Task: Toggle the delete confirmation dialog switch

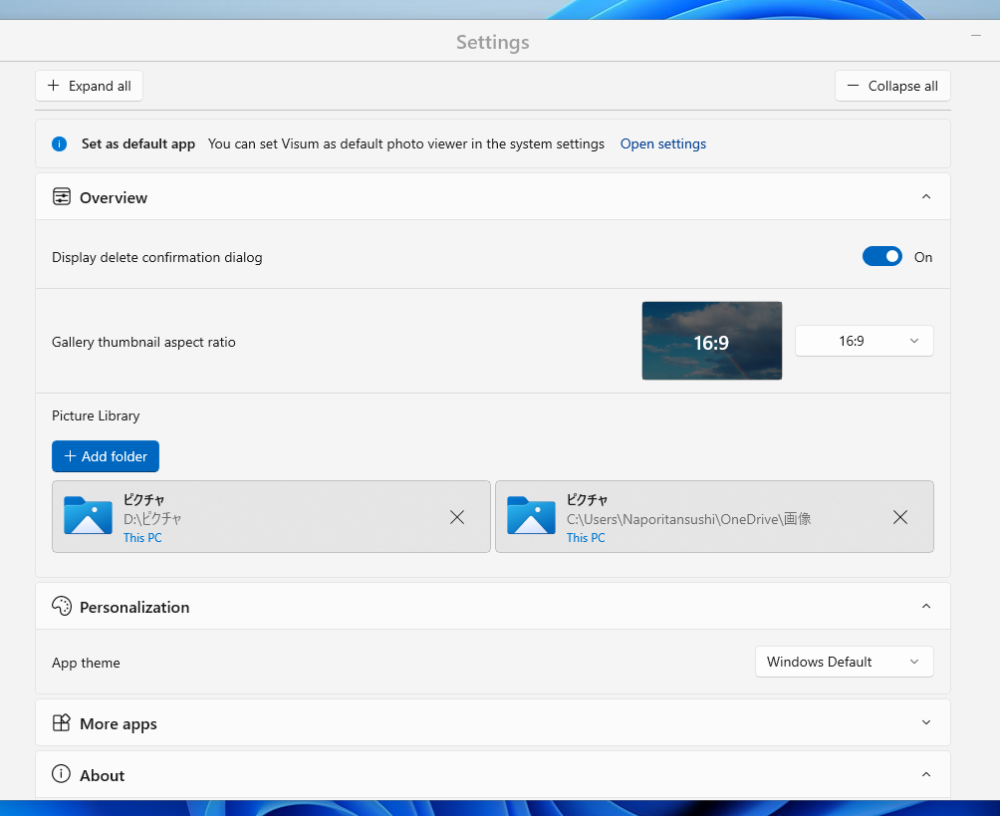Action: (x=882, y=257)
